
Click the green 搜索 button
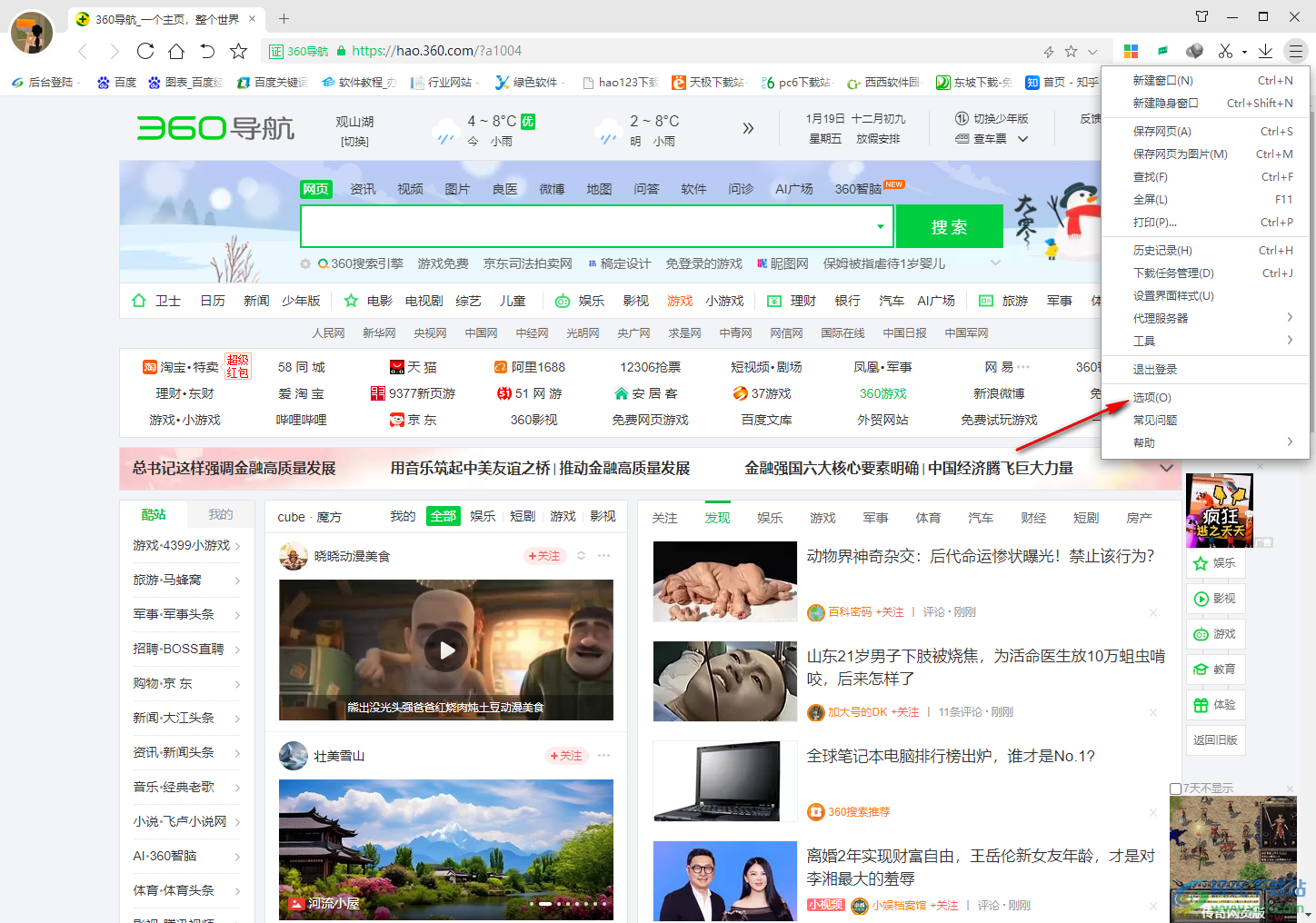tap(949, 226)
